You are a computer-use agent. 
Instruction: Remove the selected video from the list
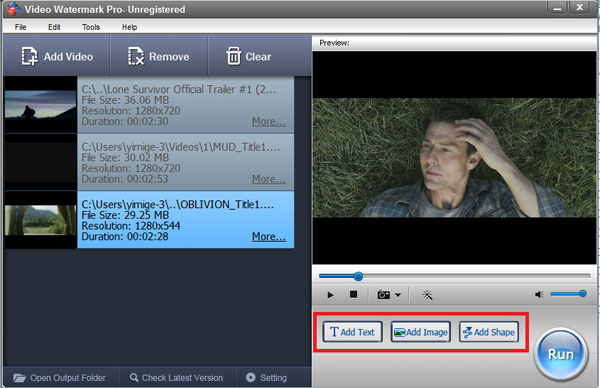[x=158, y=56]
